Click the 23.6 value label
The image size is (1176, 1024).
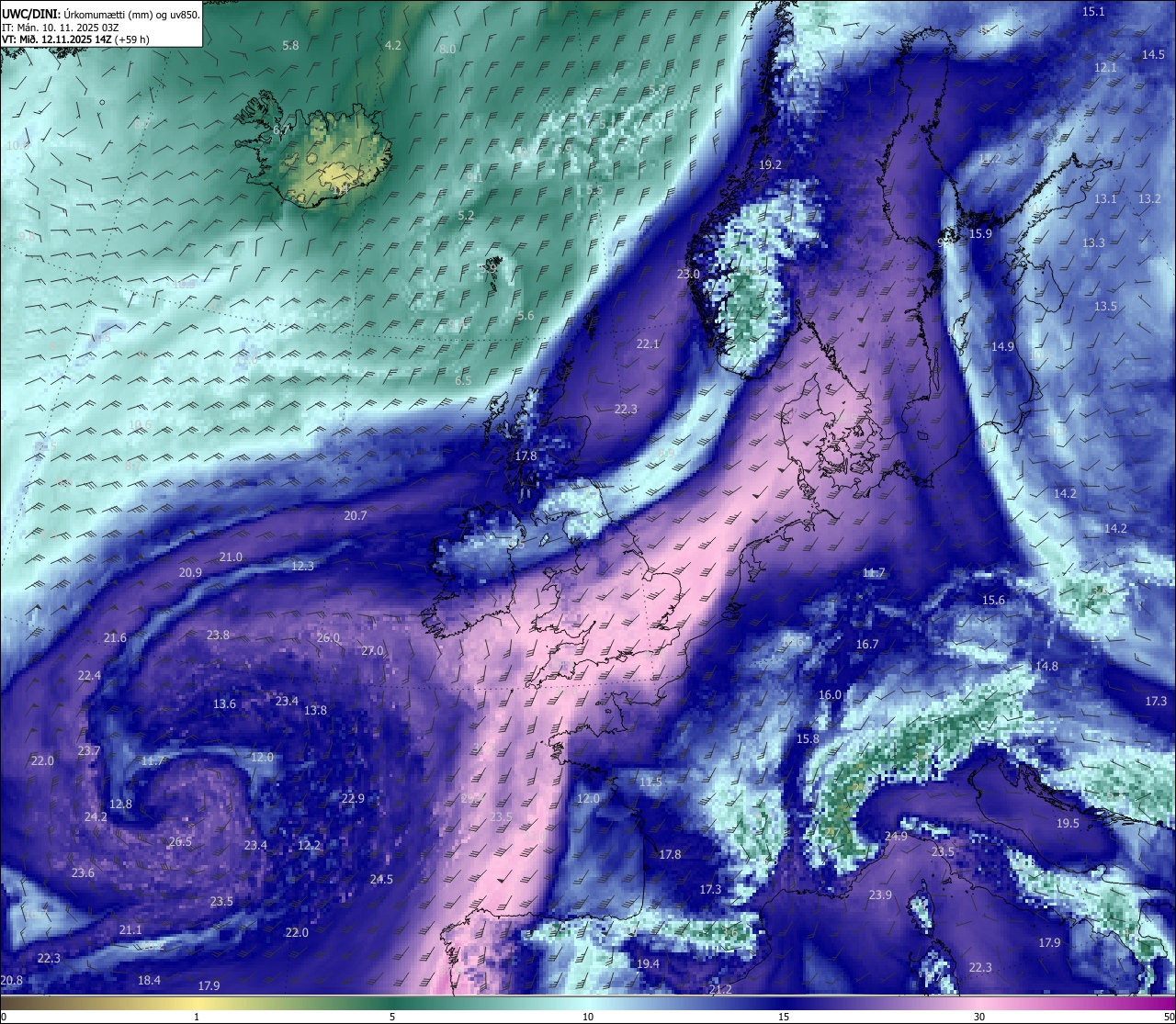point(83,872)
